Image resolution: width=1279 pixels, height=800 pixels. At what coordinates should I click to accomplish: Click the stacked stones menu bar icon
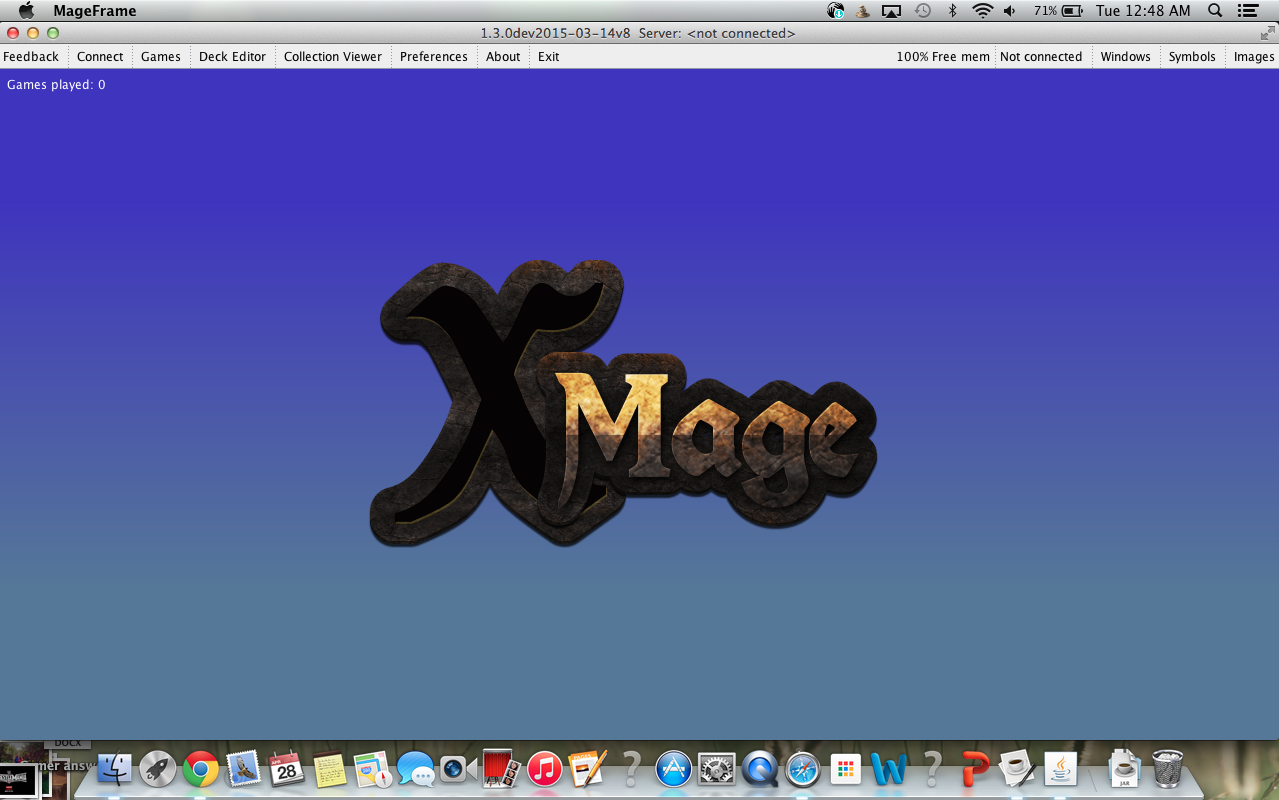click(862, 11)
